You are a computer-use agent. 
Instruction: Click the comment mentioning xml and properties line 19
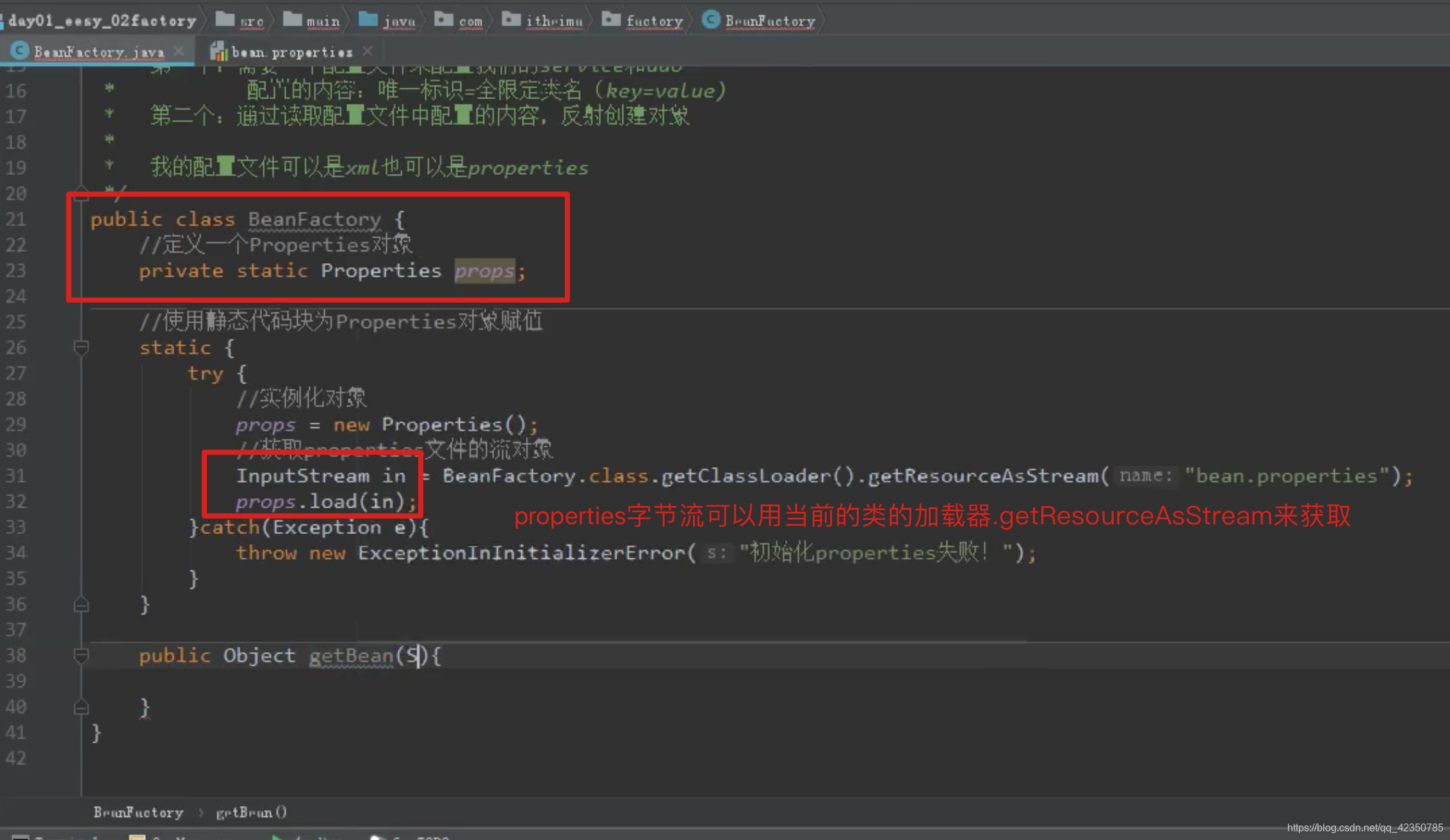(x=369, y=168)
